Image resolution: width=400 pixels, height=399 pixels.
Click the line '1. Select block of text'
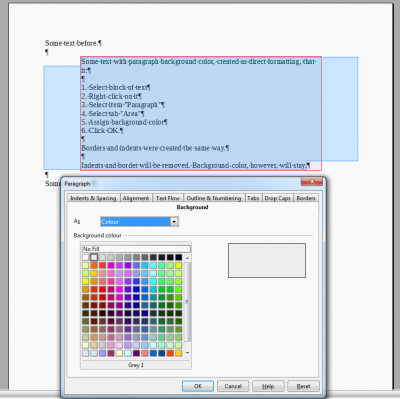point(116,87)
